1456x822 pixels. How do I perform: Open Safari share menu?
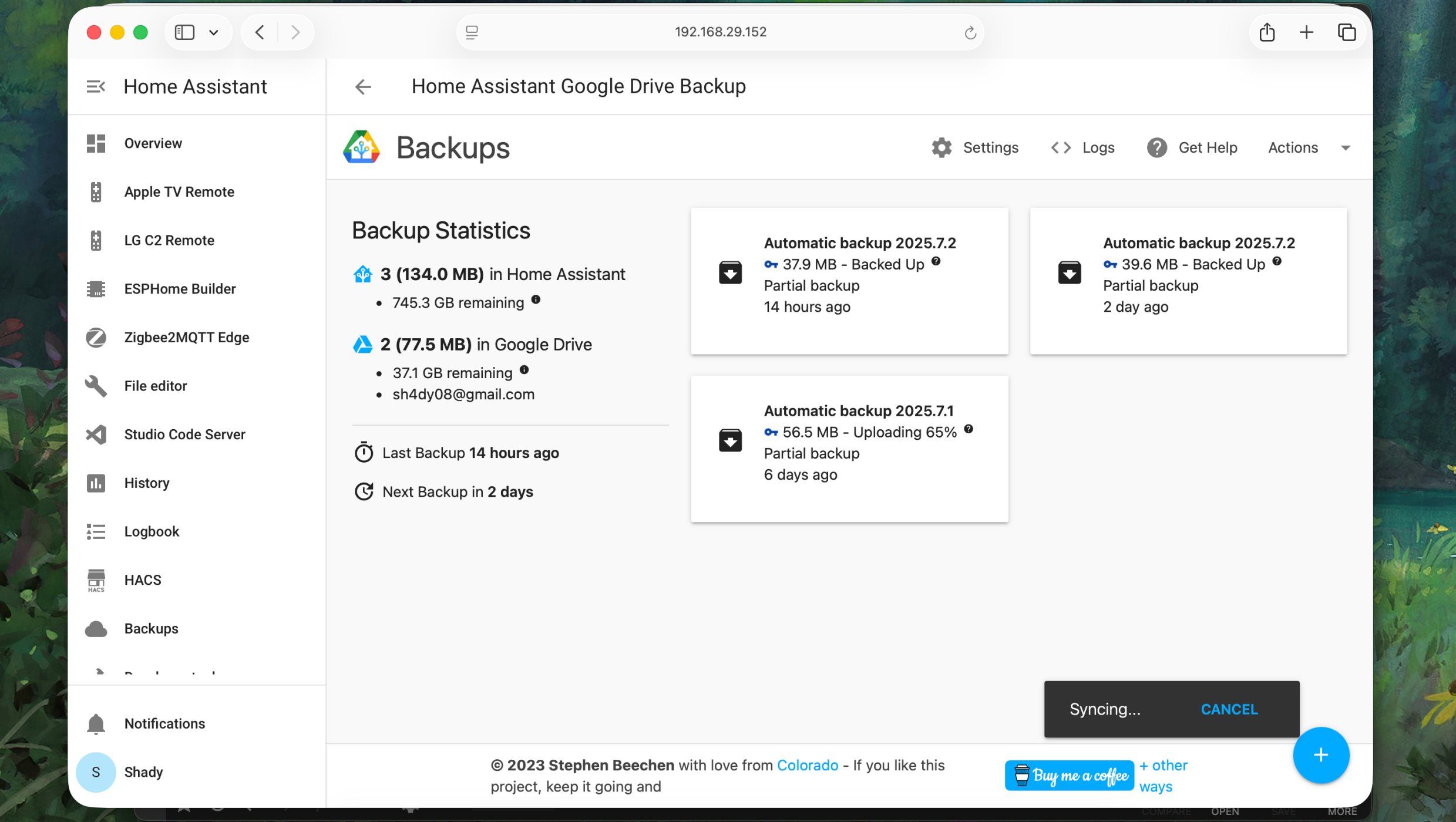click(1267, 32)
